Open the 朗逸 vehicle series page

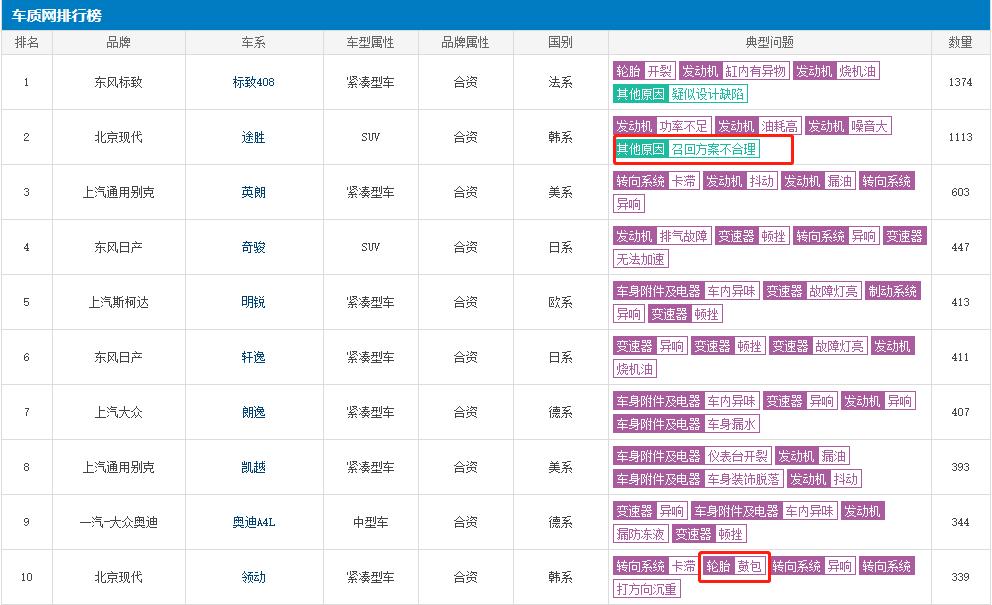tap(252, 411)
